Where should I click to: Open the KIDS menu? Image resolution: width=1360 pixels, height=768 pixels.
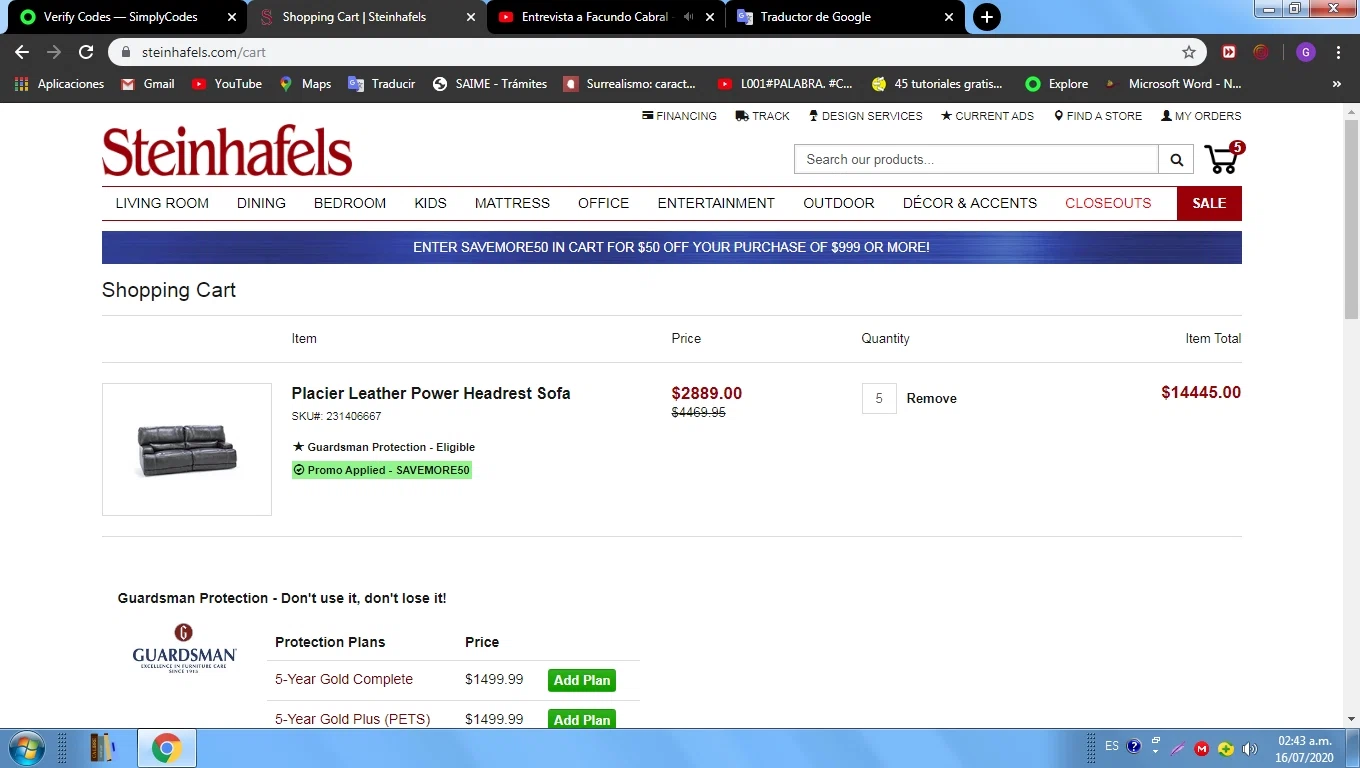point(430,203)
